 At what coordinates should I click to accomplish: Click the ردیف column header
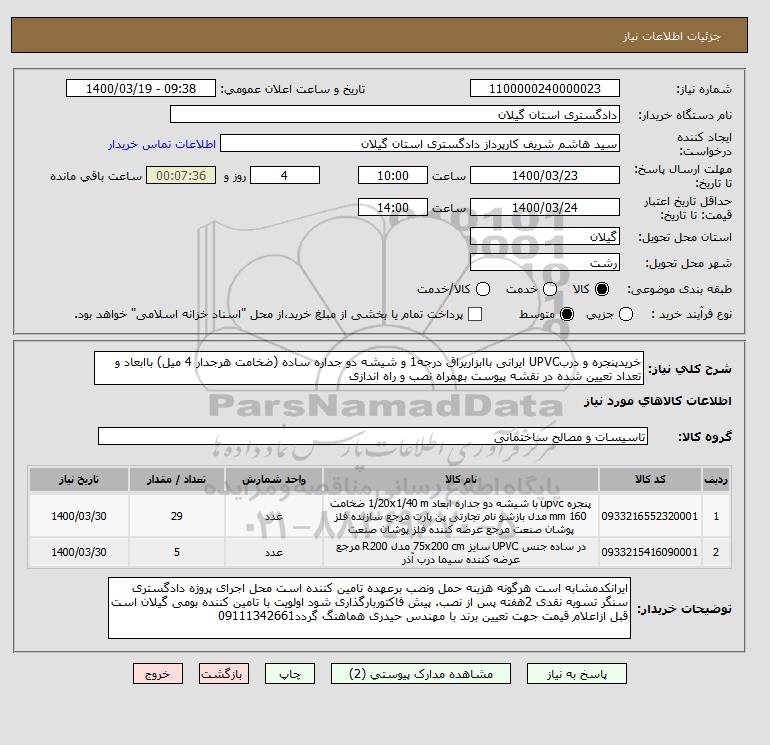(716, 479)
